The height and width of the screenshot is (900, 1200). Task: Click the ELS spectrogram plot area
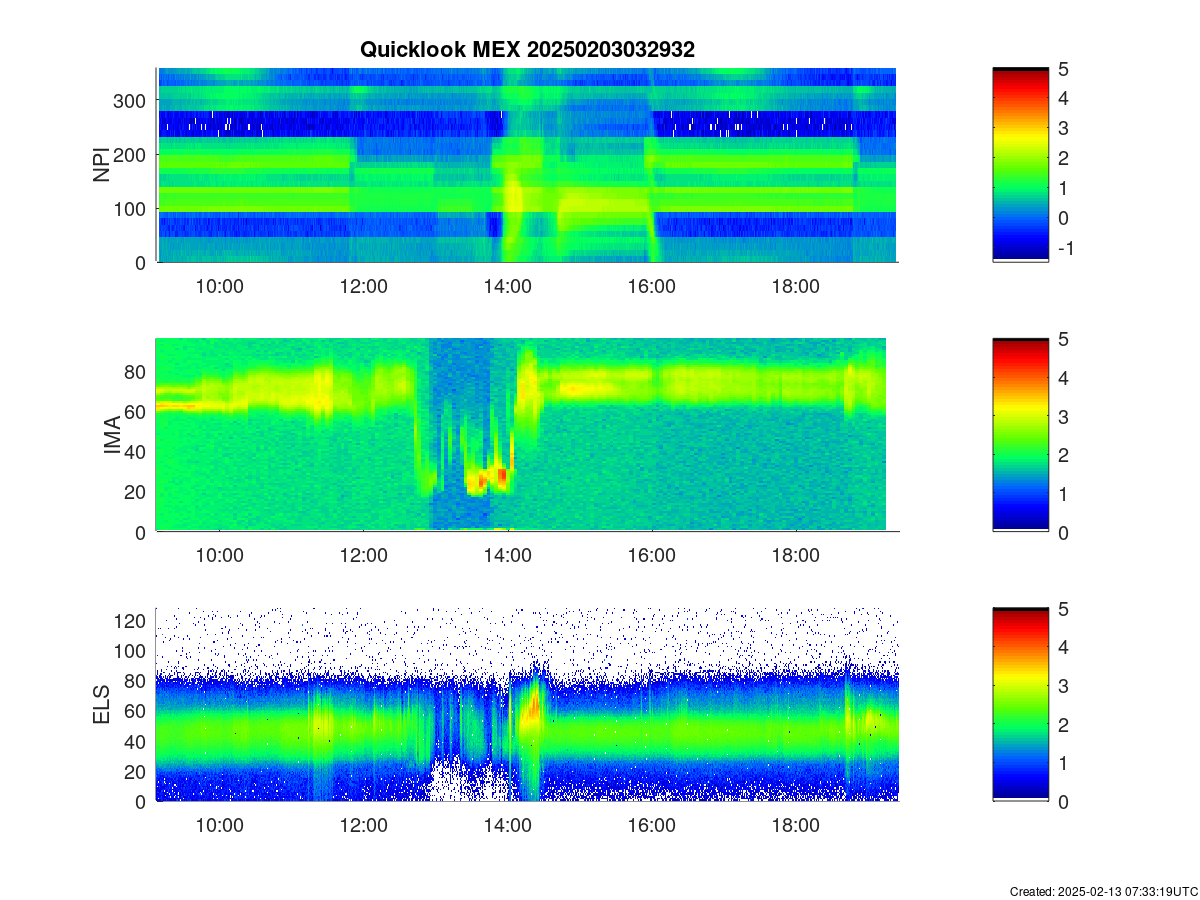[x=527, y=705]
